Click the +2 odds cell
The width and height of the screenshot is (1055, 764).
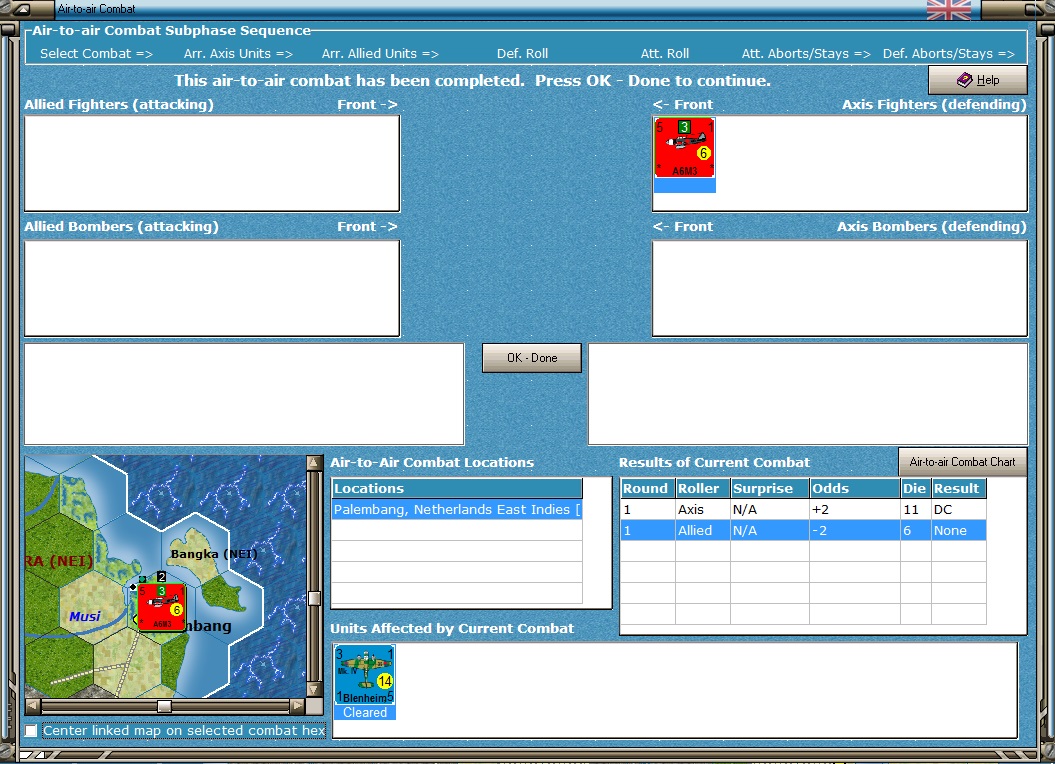click(854, 510)
